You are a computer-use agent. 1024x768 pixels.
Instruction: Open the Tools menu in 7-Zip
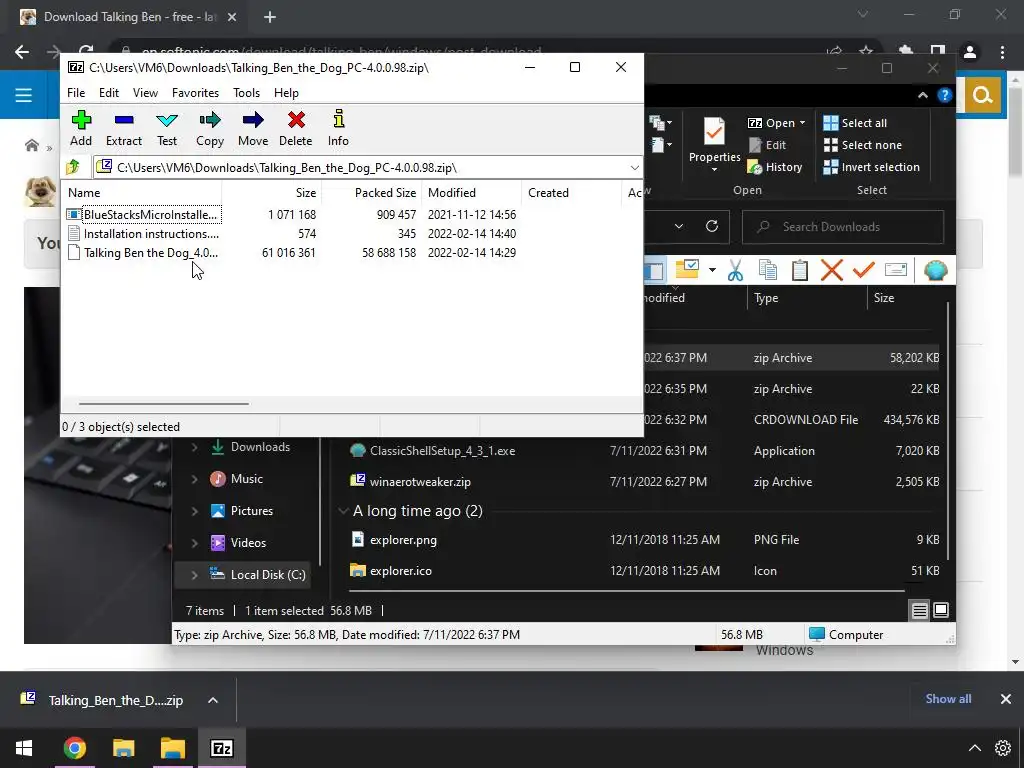[246, 93]
